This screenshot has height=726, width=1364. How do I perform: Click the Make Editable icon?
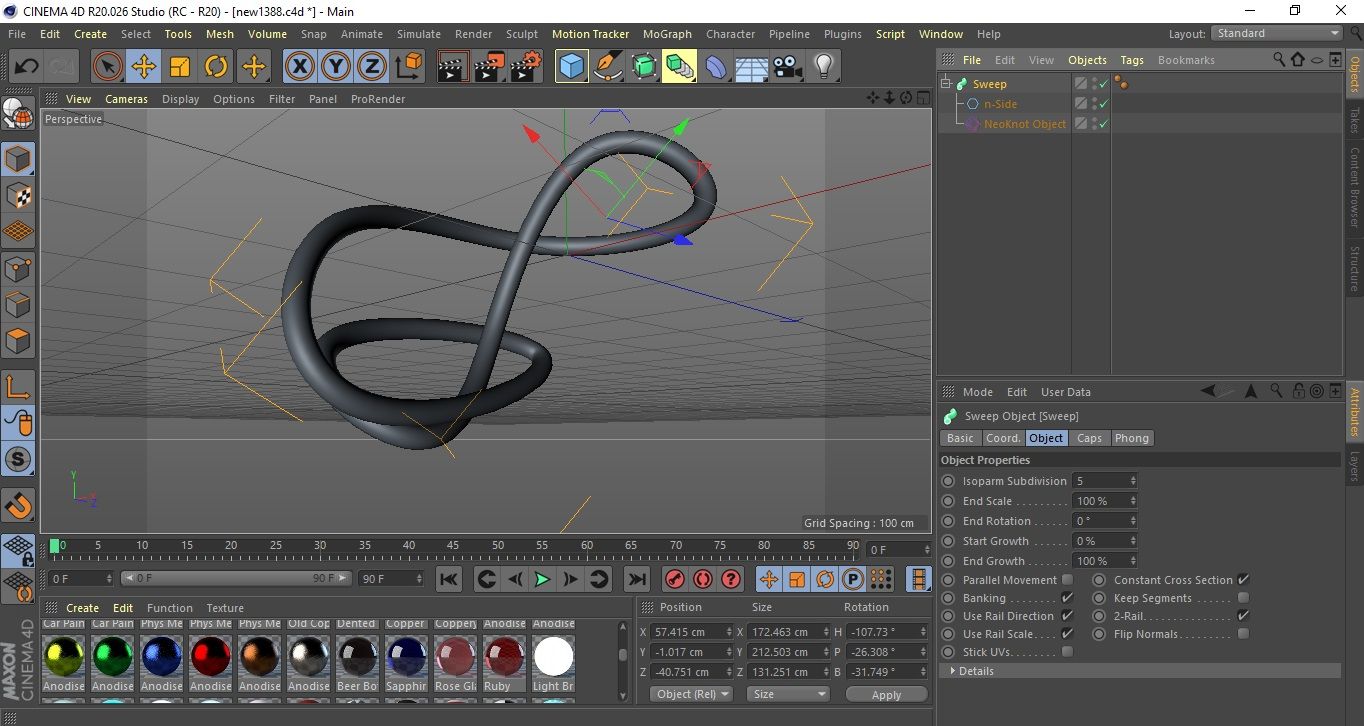coord(19,115)
